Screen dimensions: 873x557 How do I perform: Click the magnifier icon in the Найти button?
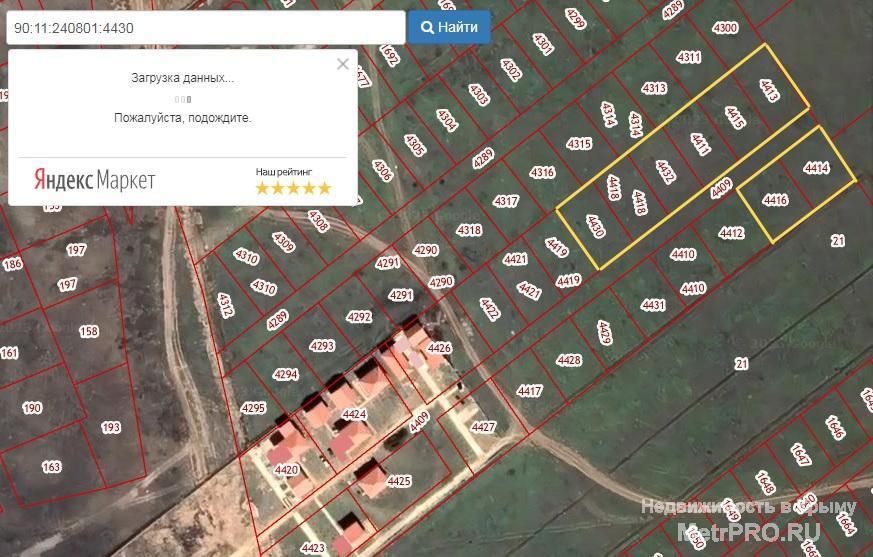427,27
